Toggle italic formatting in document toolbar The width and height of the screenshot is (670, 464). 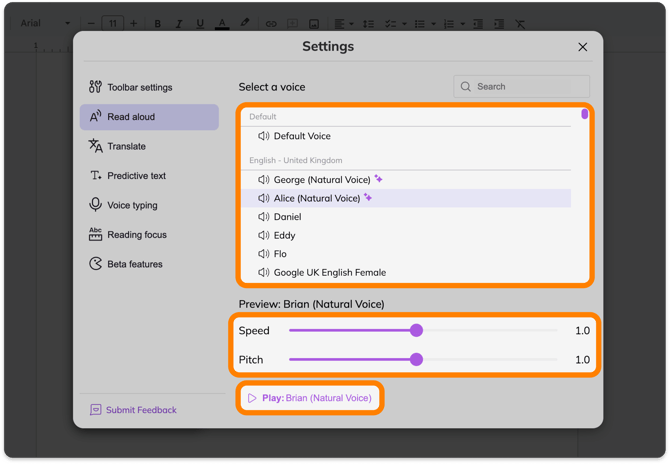tap(179, 23)
